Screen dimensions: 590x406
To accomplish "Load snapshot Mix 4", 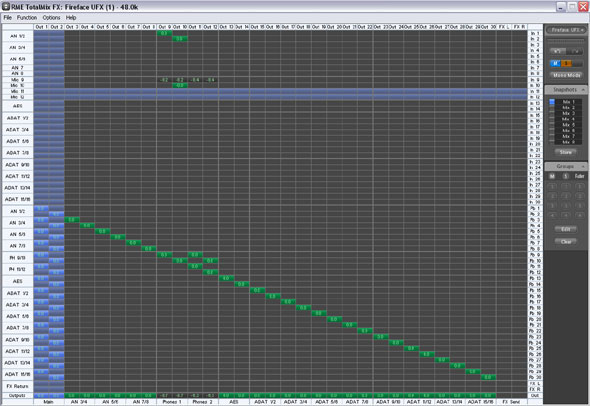I will (568, 119).
